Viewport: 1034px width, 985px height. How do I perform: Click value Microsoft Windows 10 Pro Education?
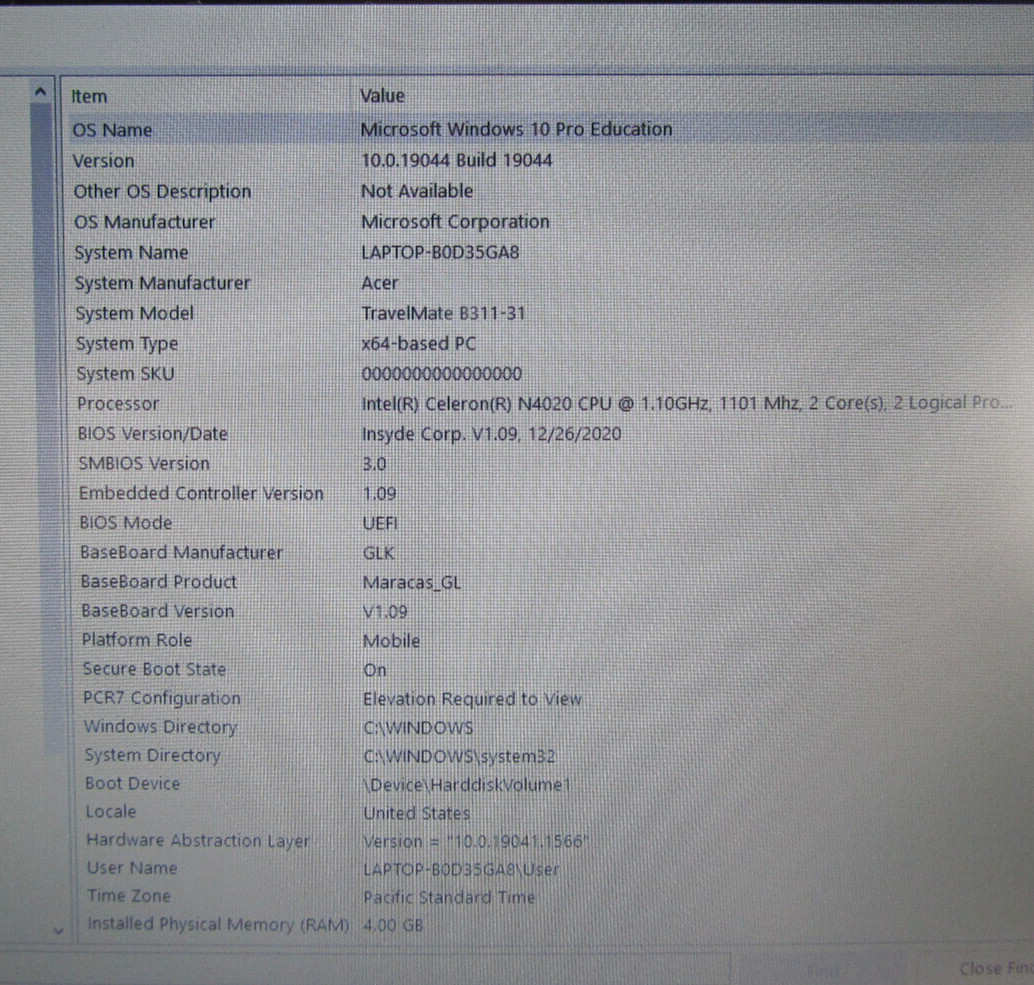(516, 129)
